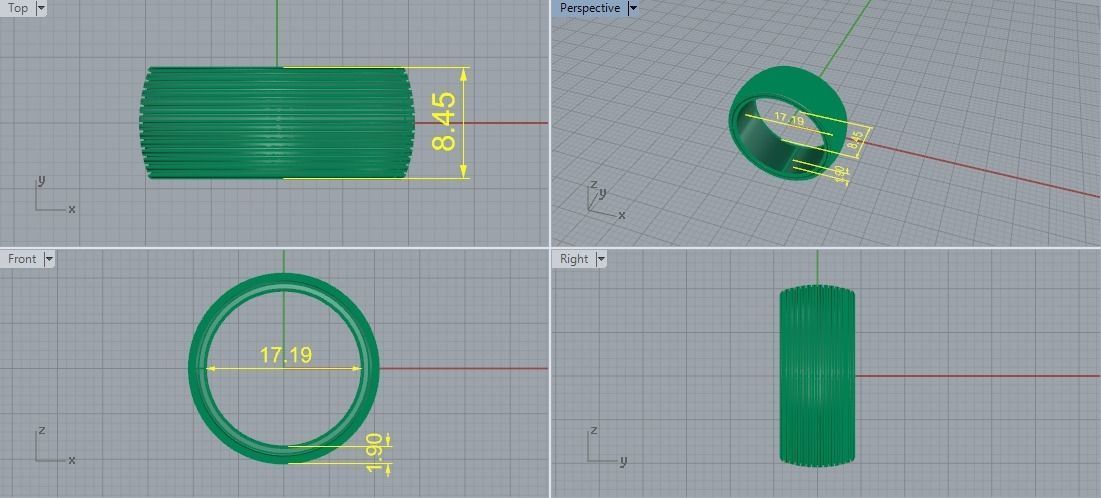The image size is (1101, 498).
Task: Click the xyz axis icon in Perspective
Action: click(605, 199)
